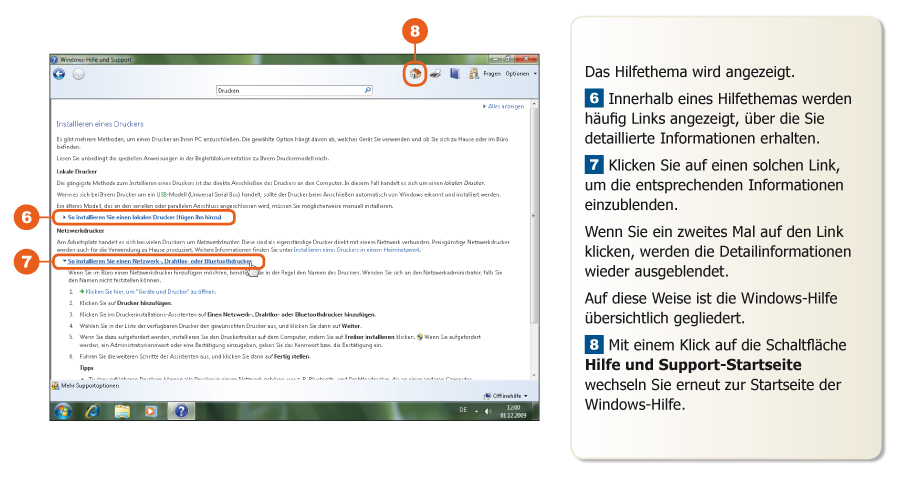Click 'Alles anzeigen' to expand all sections
The image size is (900, 480).
[505, 105]
